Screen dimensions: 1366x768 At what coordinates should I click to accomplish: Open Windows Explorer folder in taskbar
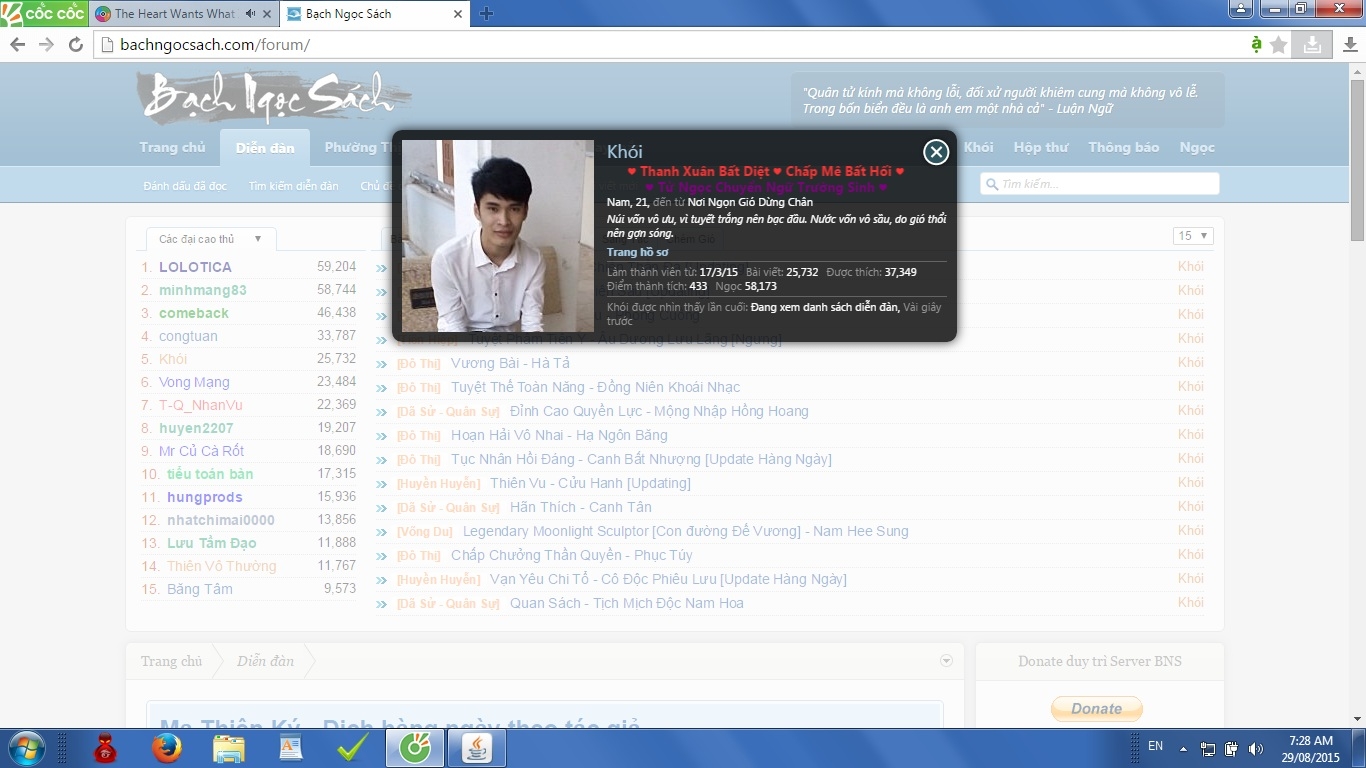(x=229, y=748)
